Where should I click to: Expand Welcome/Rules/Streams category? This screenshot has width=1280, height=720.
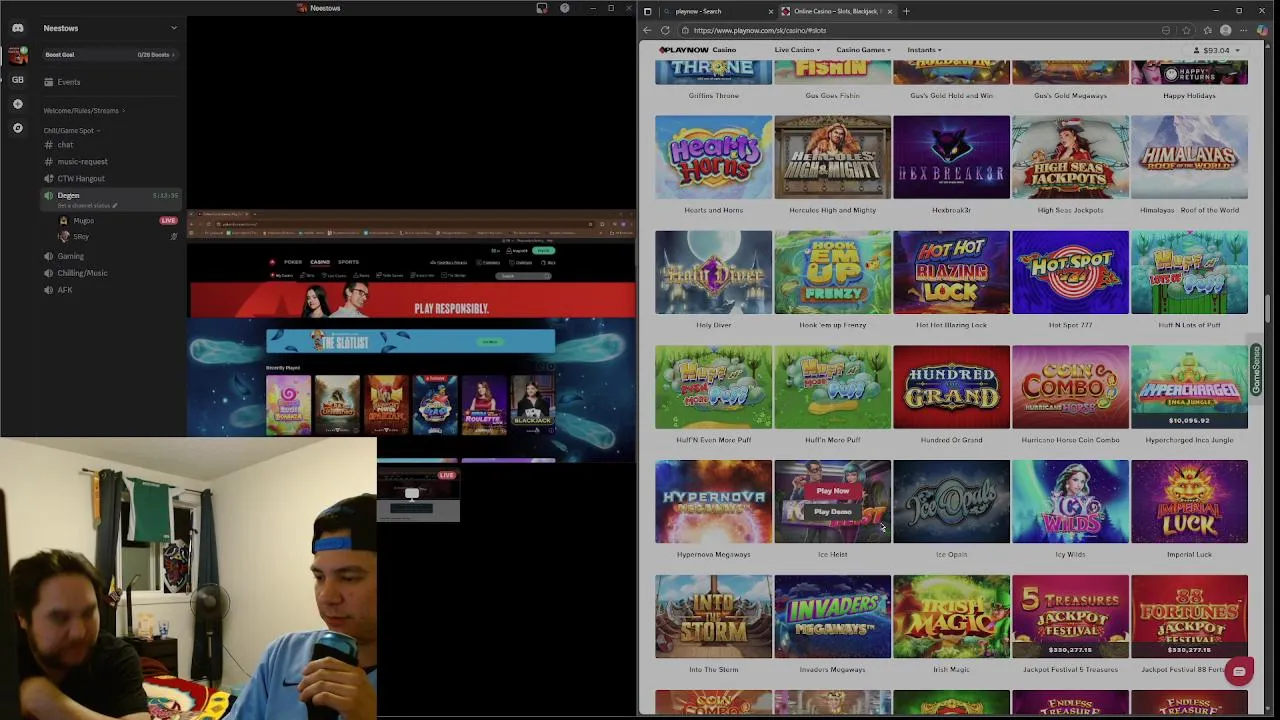tap(84, 111)
